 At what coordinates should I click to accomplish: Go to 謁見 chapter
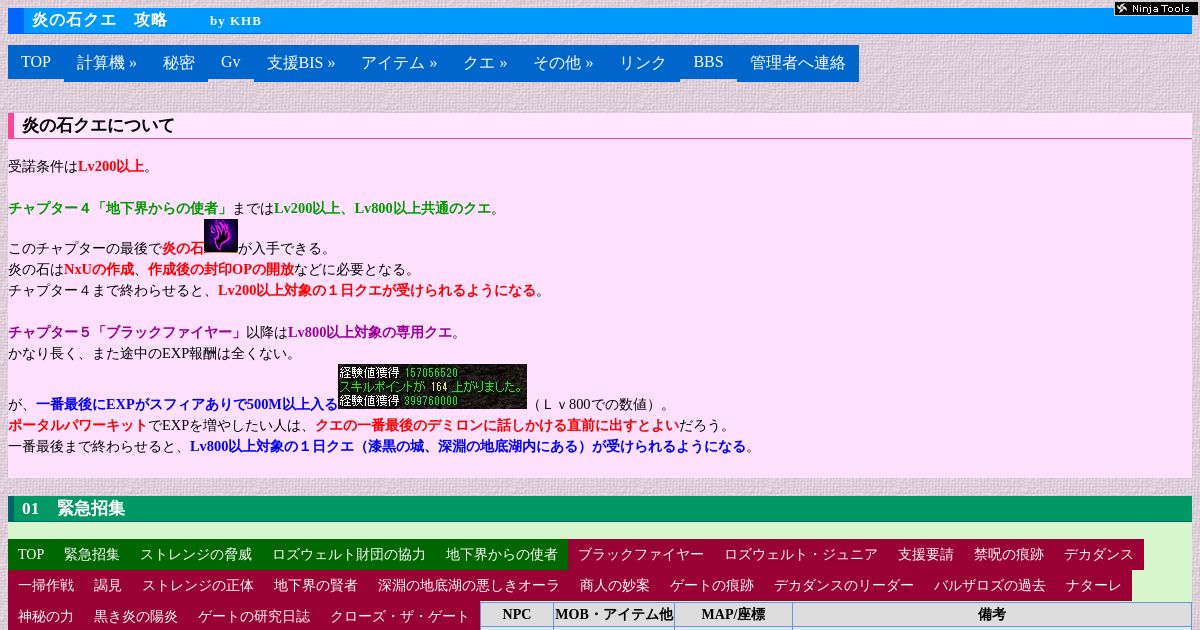click(108, 585)
